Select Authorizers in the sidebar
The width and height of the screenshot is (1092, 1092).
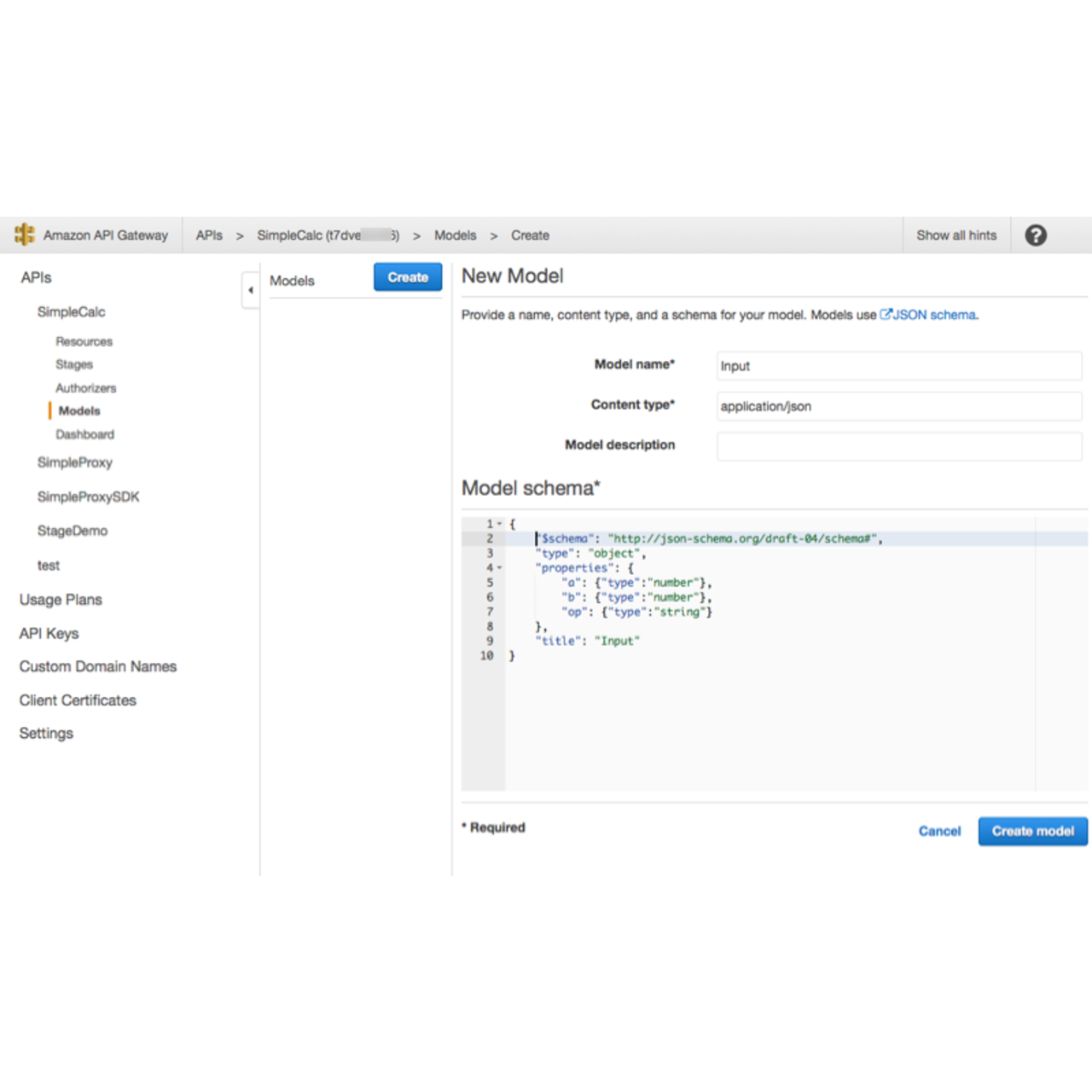[85, 388]
